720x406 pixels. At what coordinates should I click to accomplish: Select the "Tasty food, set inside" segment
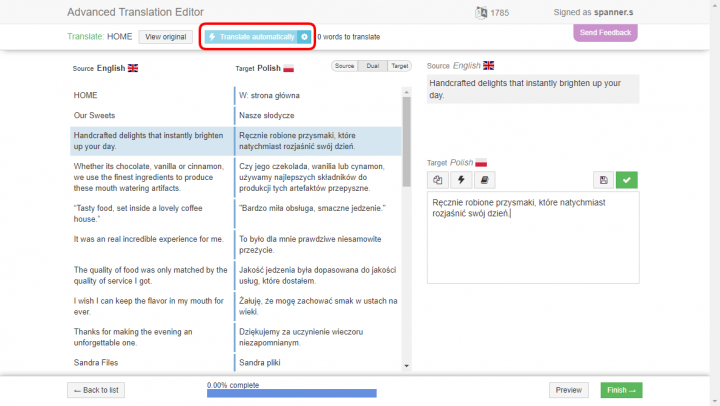coord(152,214)
